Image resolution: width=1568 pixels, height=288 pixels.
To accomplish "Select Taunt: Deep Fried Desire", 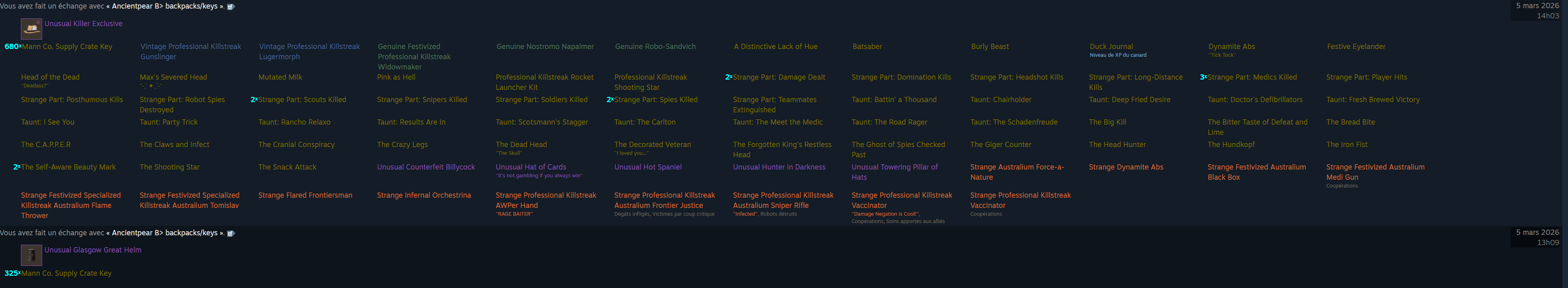I will [x=1130, y=100].
